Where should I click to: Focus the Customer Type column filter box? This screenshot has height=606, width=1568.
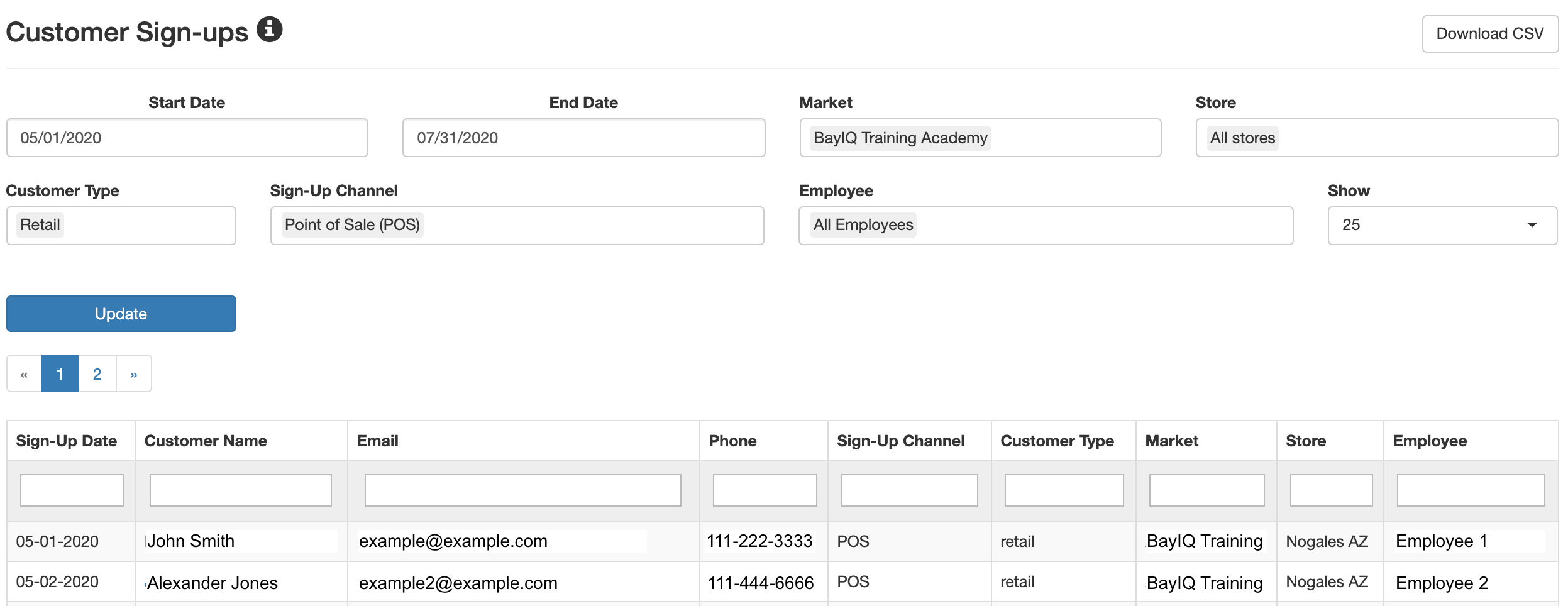(1064, 490)
